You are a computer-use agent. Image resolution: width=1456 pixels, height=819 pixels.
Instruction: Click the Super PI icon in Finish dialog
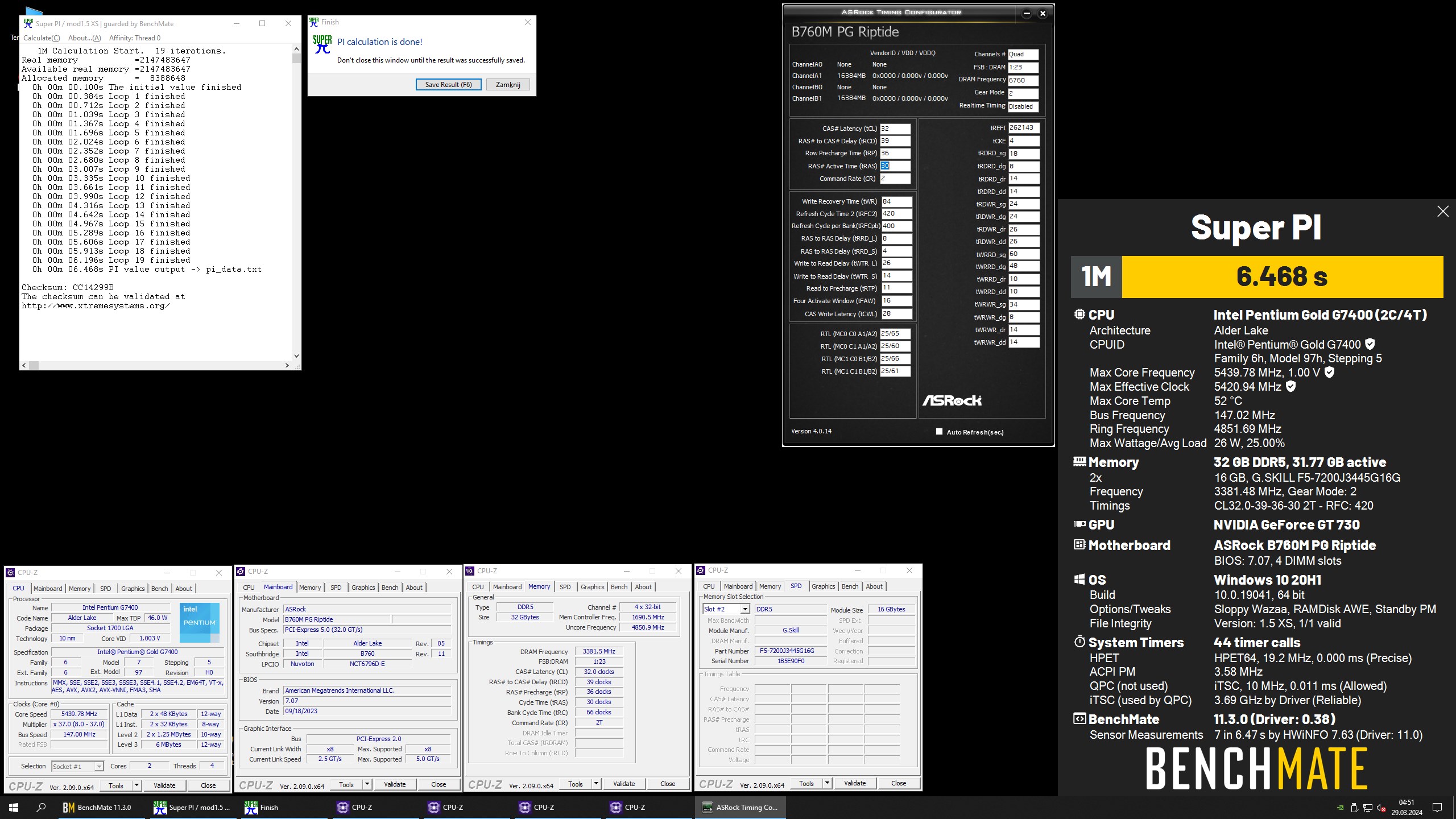coord(322,44)
